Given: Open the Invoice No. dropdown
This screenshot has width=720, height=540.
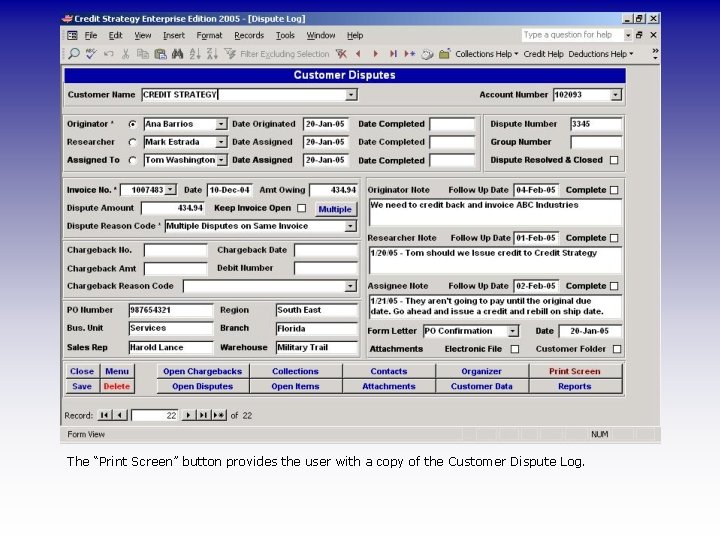Looking at the screenshot, I should (170, 190).
